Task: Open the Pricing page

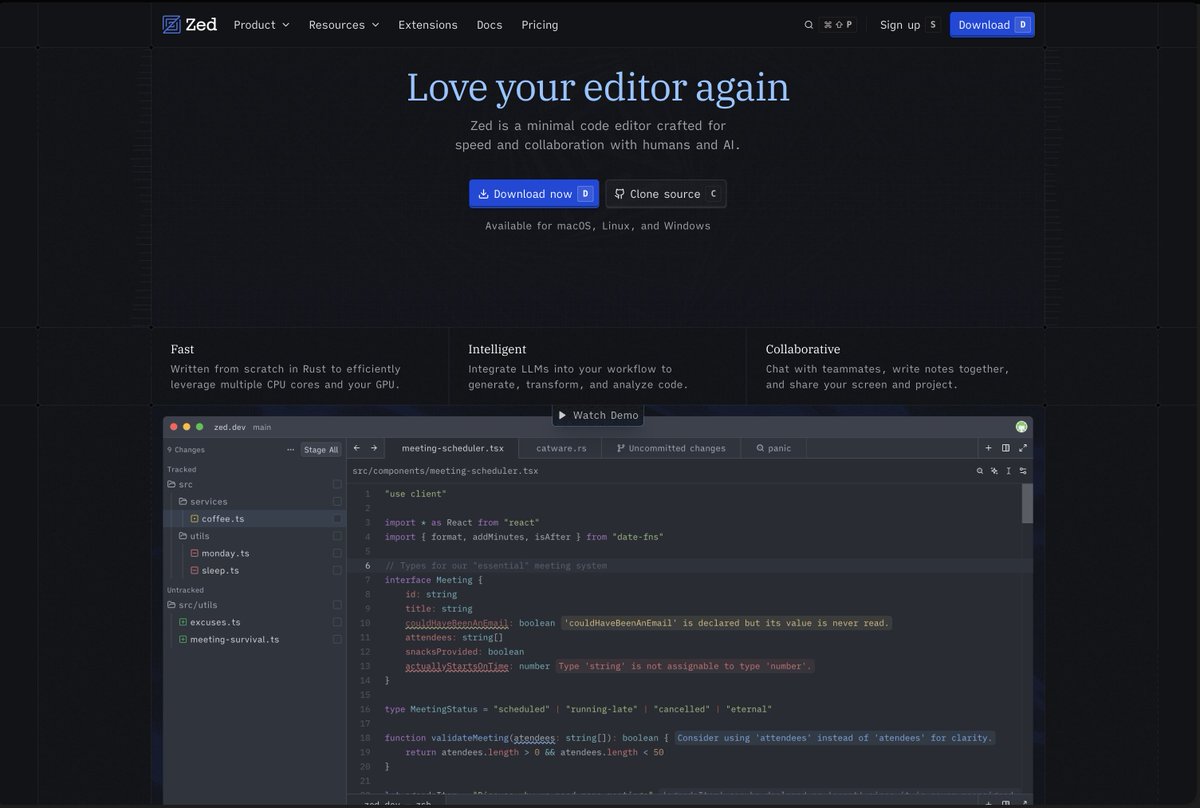Action: pyautogui.click(x=540, y=25)
